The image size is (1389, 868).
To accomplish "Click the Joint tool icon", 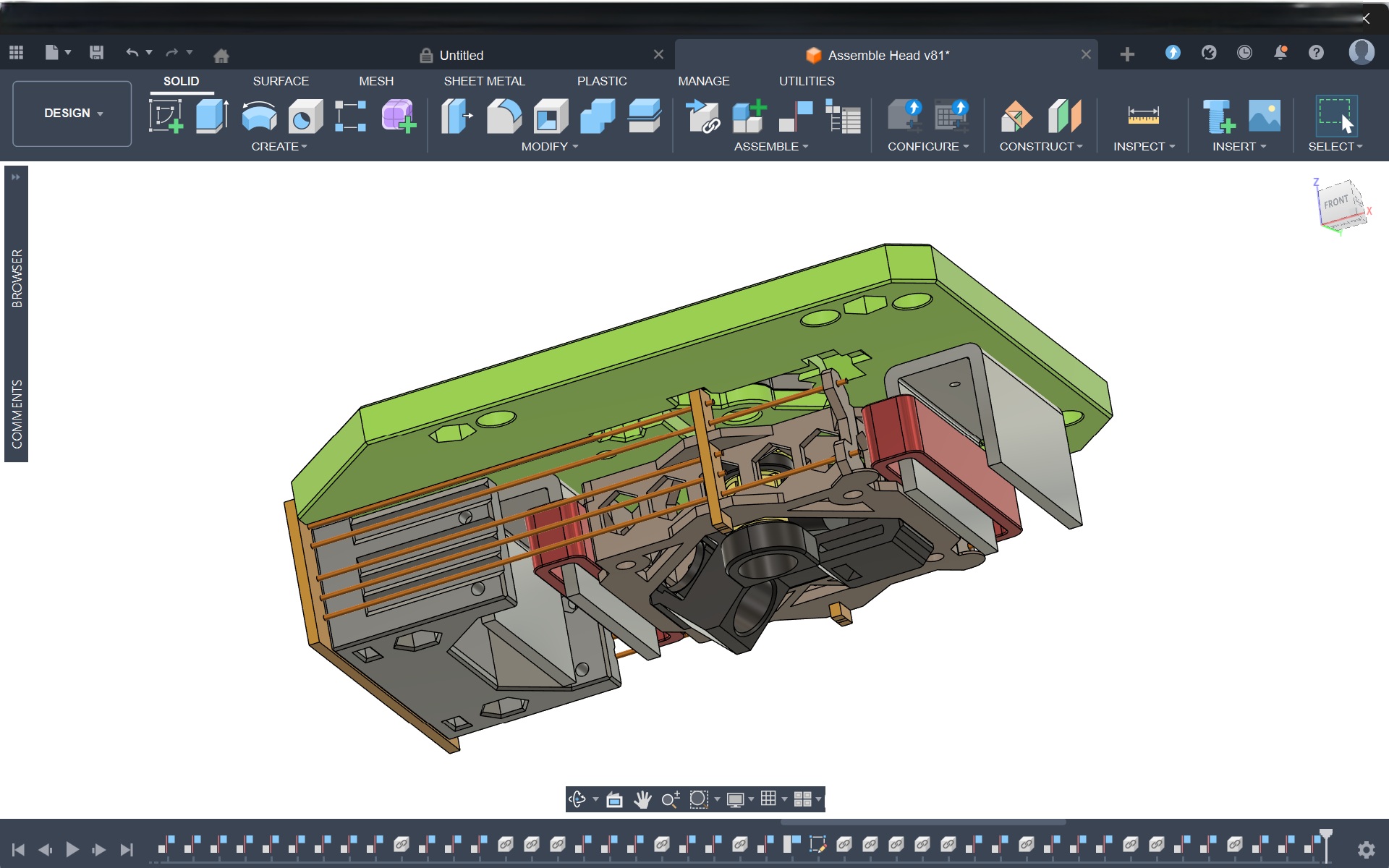I will coord(795,116).
